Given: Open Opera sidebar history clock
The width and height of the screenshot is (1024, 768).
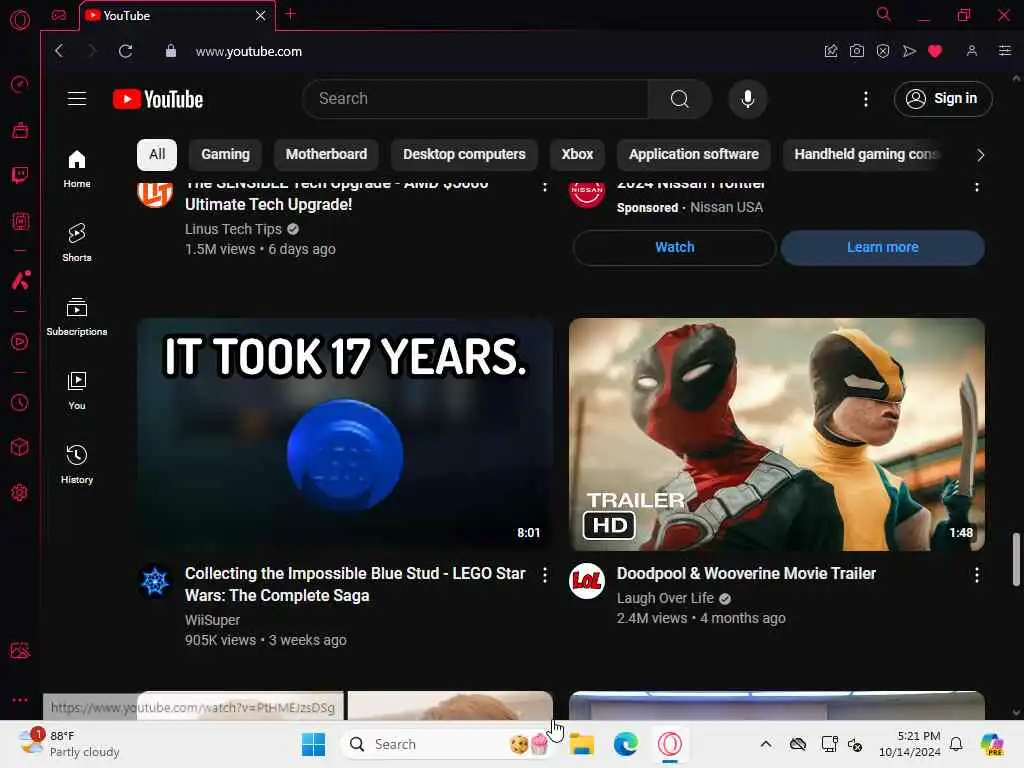Looking at the screenshot, I should coord(20,402).
